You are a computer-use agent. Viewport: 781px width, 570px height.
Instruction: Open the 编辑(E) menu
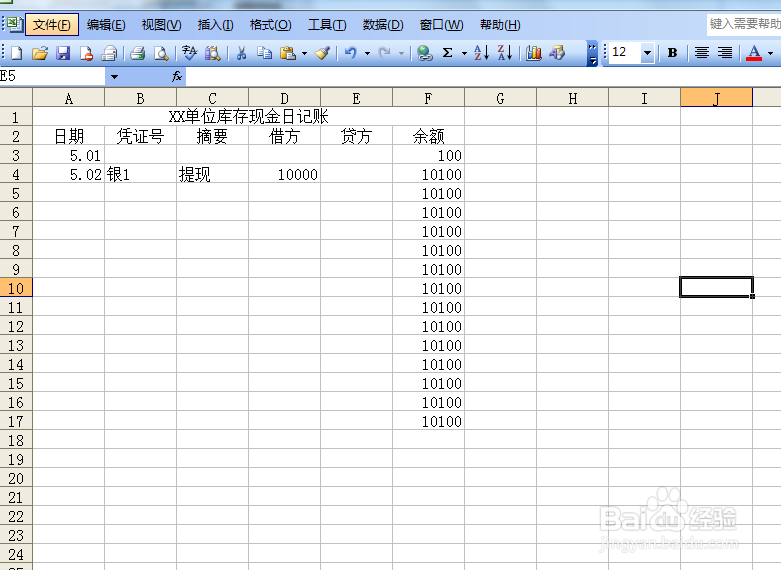(x=106, y=25)
